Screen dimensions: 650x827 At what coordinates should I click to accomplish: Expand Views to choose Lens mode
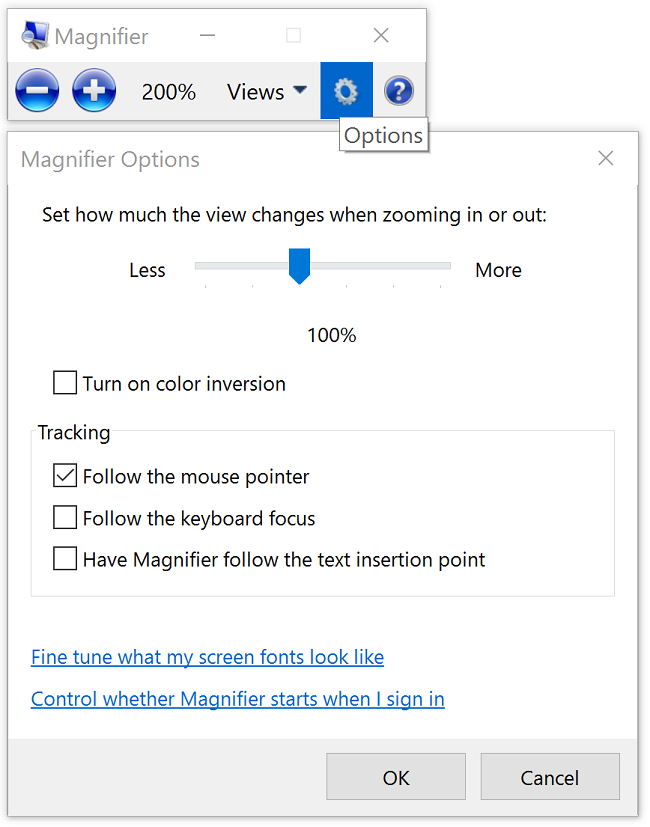point(266,91)
